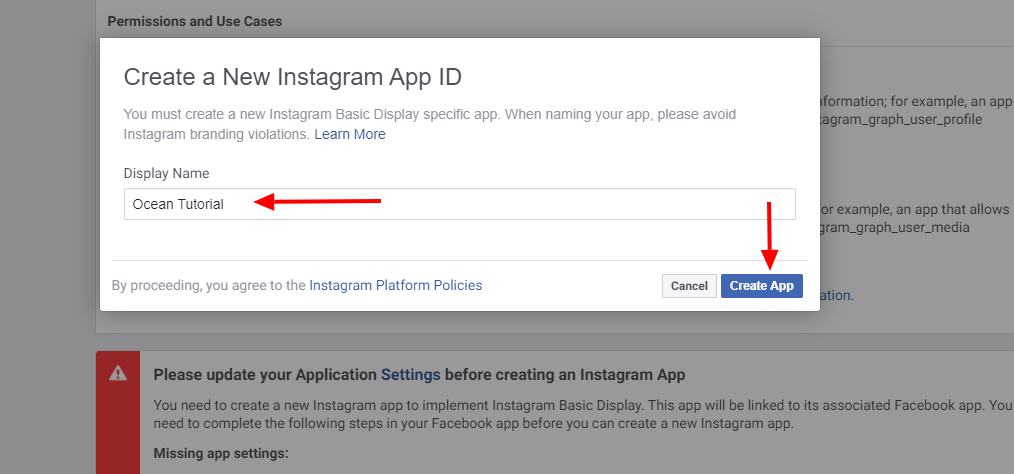Open the Settings link in the warning
The width and height of the screenshot is (1014, 474).
[411, 374]
